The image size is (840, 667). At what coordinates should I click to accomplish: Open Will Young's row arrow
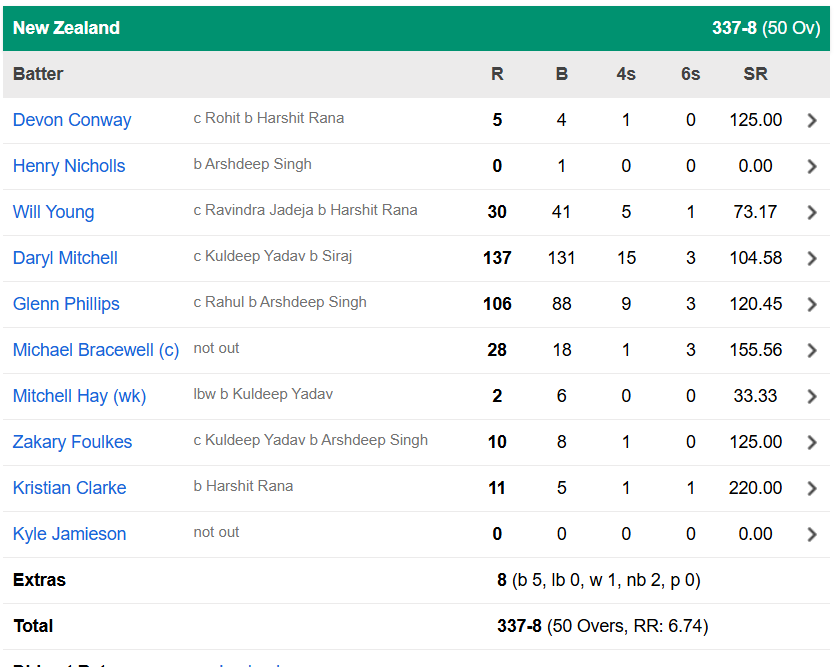pyautogui.click(x=812, y=212)
